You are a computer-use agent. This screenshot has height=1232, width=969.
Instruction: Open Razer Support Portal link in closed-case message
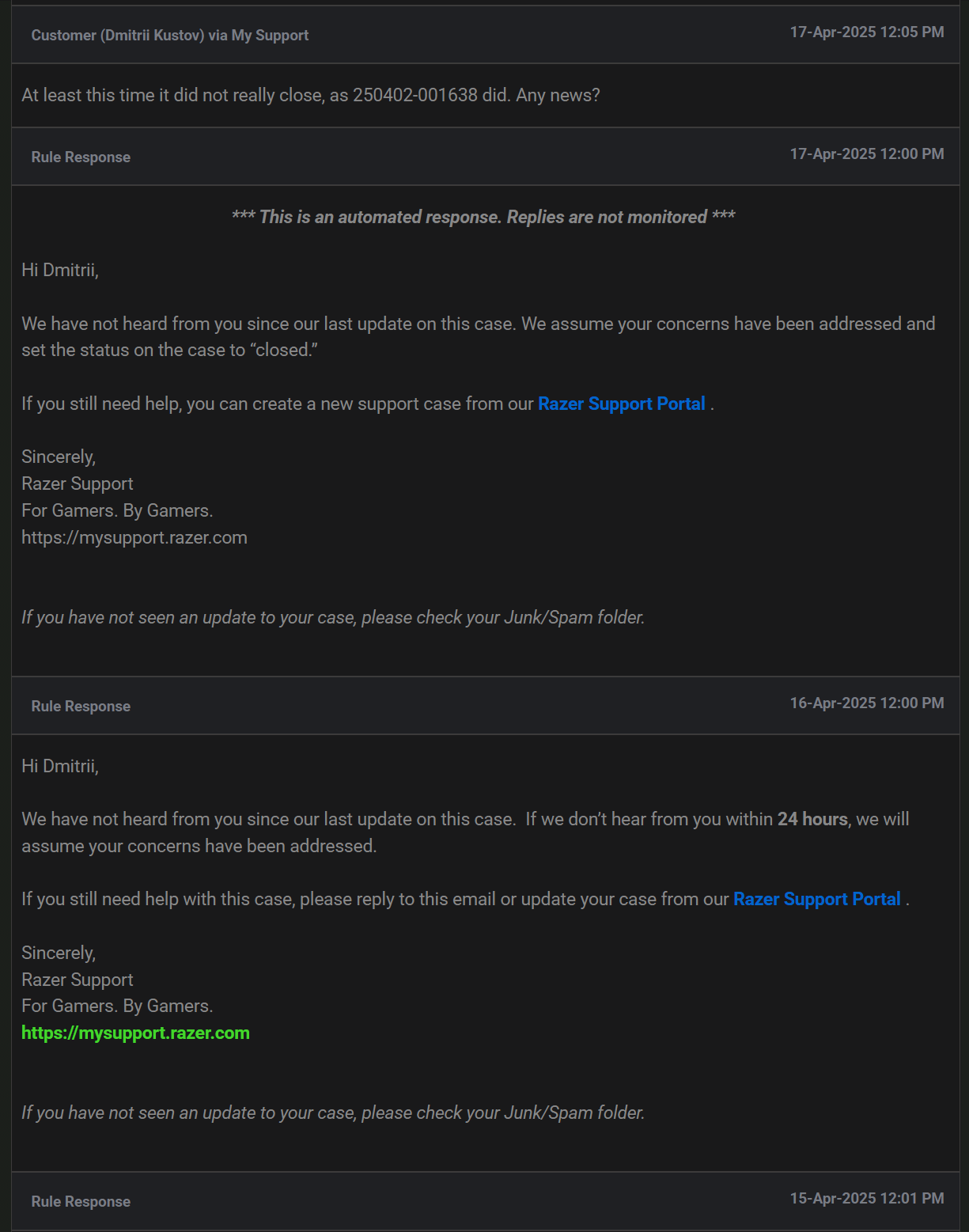coord(621,404)
